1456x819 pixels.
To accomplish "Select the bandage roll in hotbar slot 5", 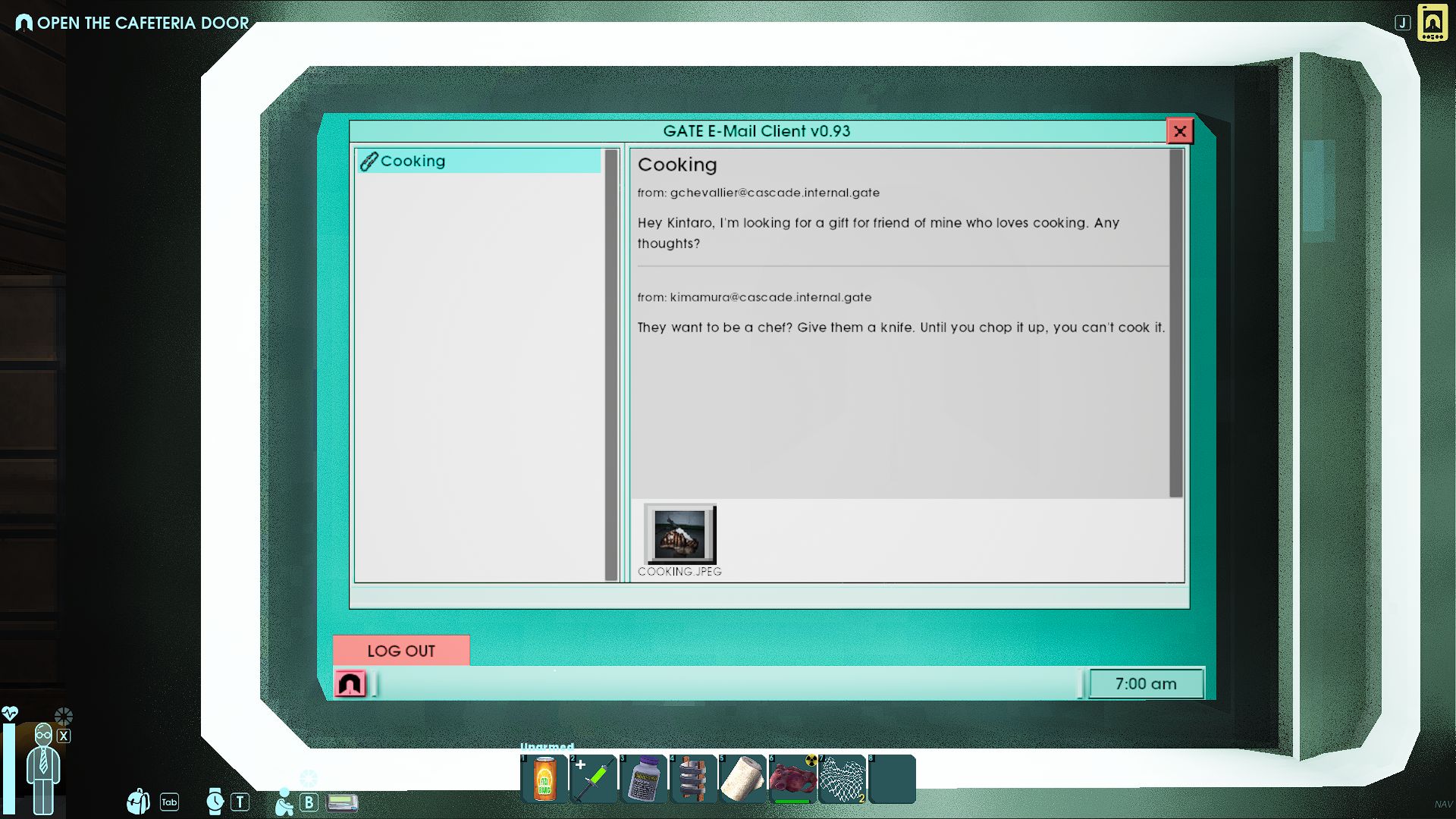I will pos(743,779).
